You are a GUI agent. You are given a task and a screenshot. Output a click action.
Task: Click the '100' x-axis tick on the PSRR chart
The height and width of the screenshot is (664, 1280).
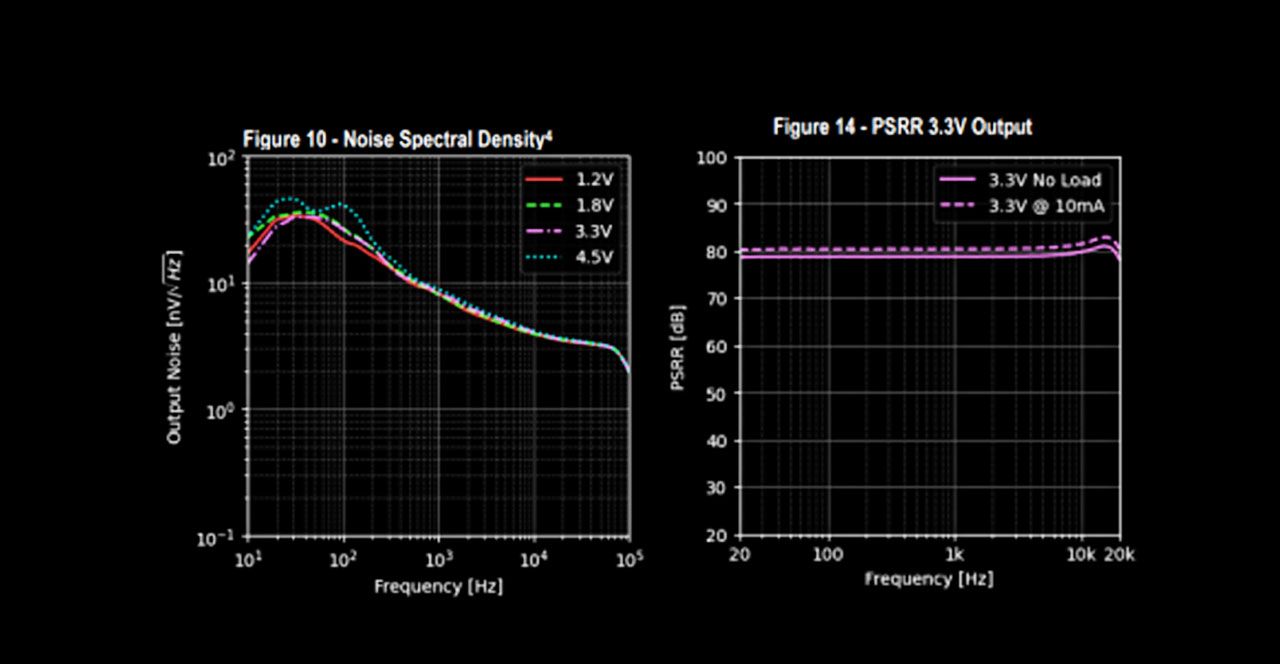[x=828, y=555]
